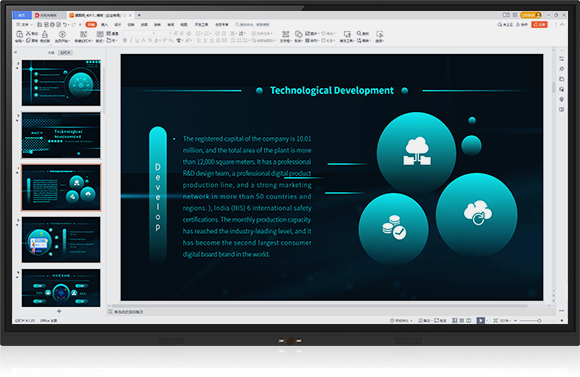Click the command search box
This screenshot has width=580, height=377.
point(253,24)
